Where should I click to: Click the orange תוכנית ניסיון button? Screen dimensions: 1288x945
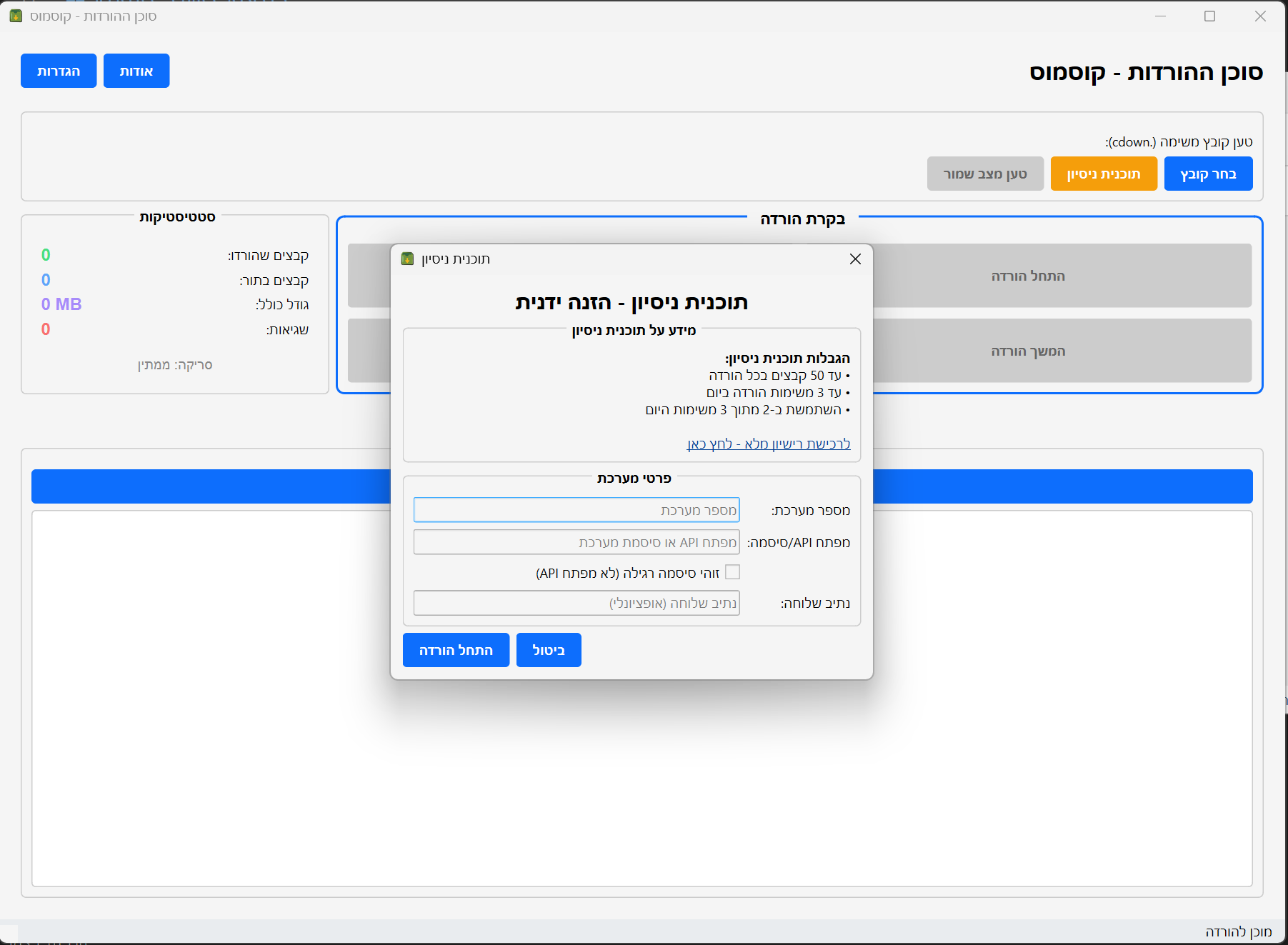[1103, 174]
